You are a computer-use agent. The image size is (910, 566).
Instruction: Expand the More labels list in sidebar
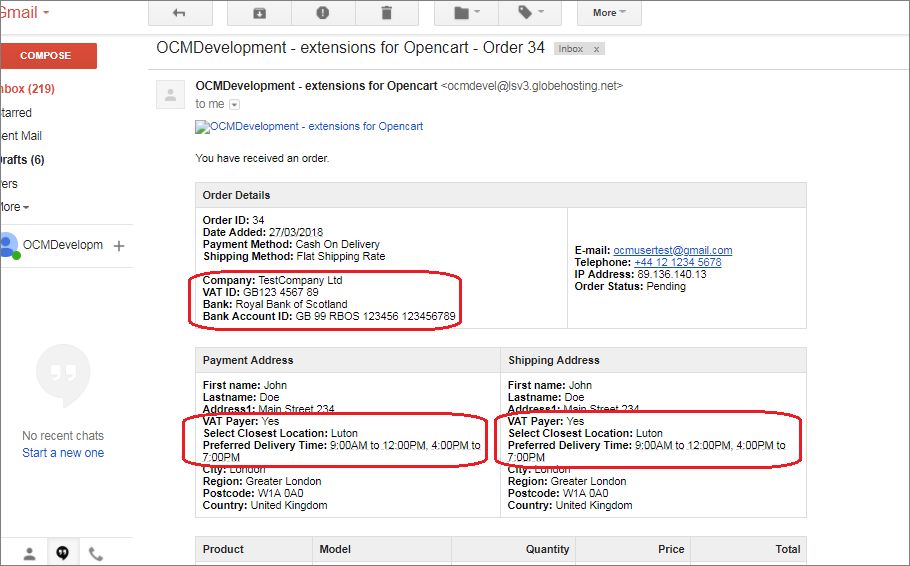pyautogui.click(x=15, y=207)
